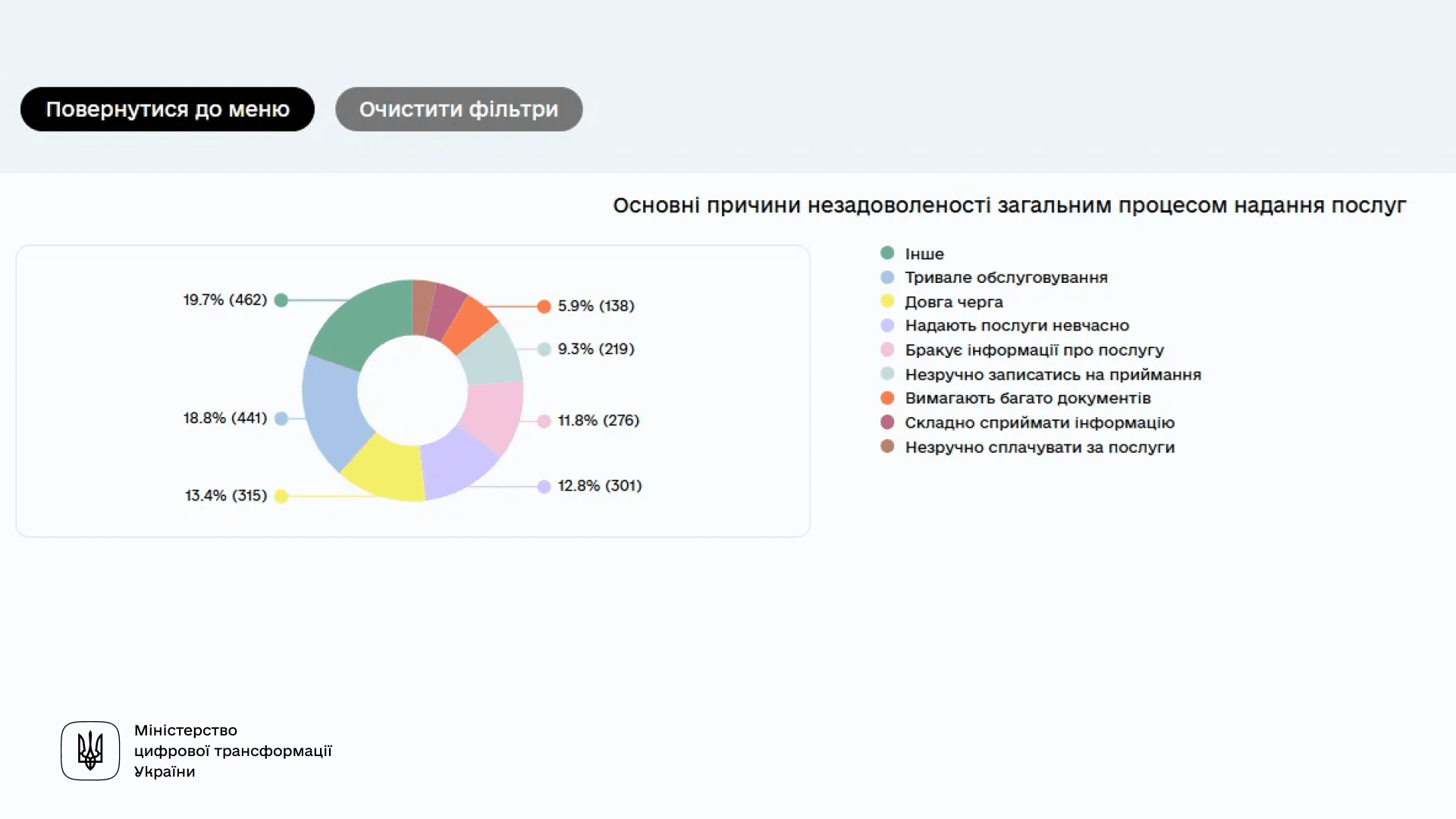Click orange Вимагають багато документів legend dot

tap(887, 398)
